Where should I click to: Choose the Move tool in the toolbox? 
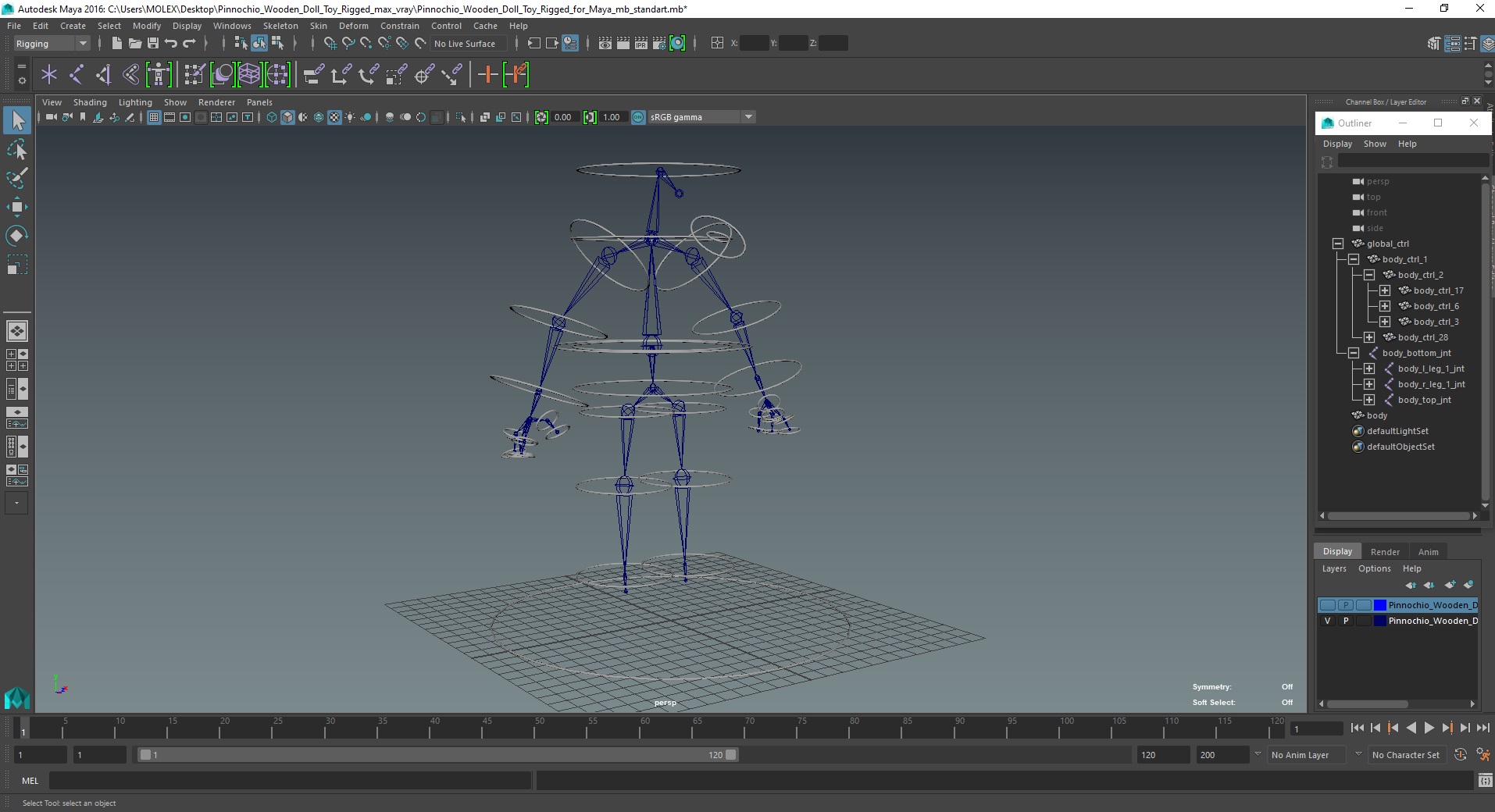(17, 206)
